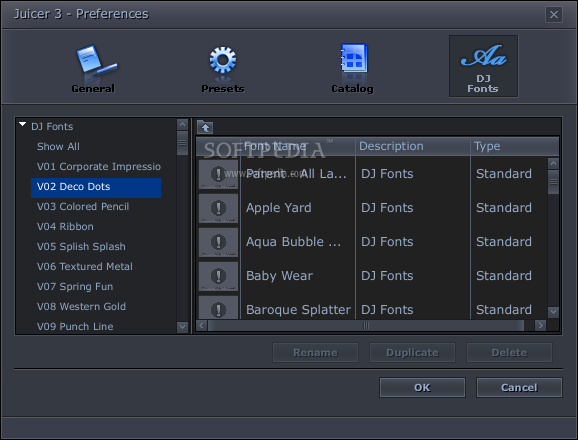Click the tree panel scrollbar thumb
578x440 pixels.
[x=182, y=143]
